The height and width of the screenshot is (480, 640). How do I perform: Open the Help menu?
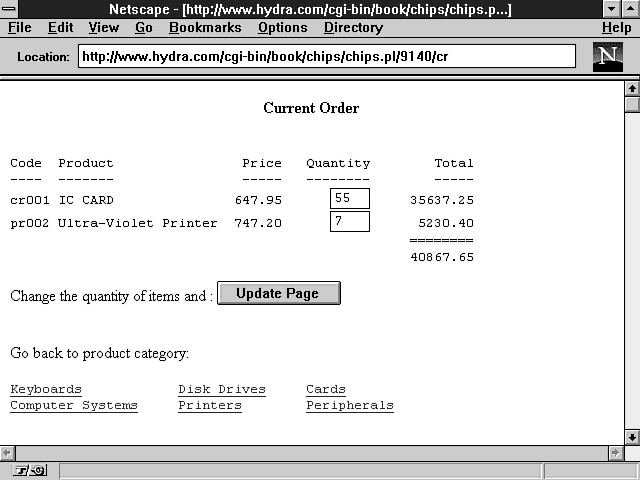point(616,28)
